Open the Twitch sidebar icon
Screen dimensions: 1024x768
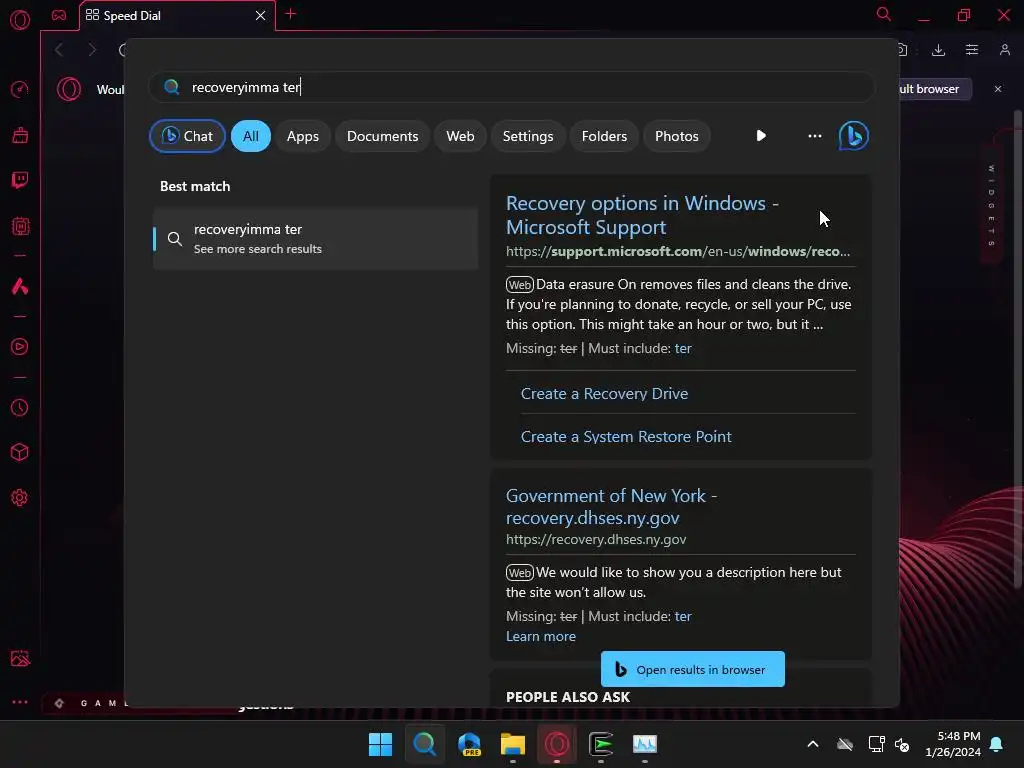tap(20, 180)
